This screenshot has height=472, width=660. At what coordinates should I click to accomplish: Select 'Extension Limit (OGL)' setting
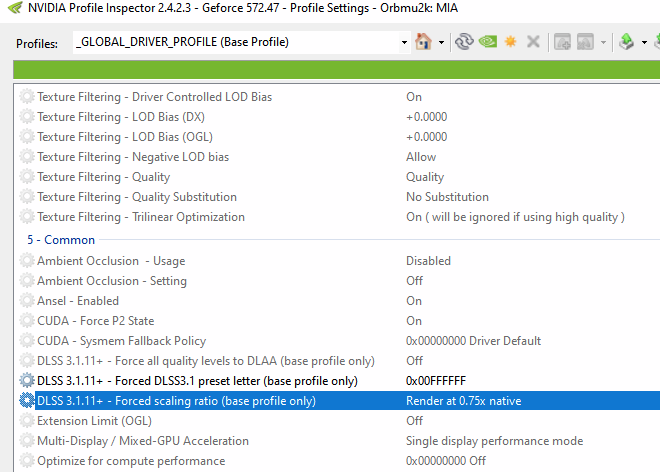tap(94, 421)
